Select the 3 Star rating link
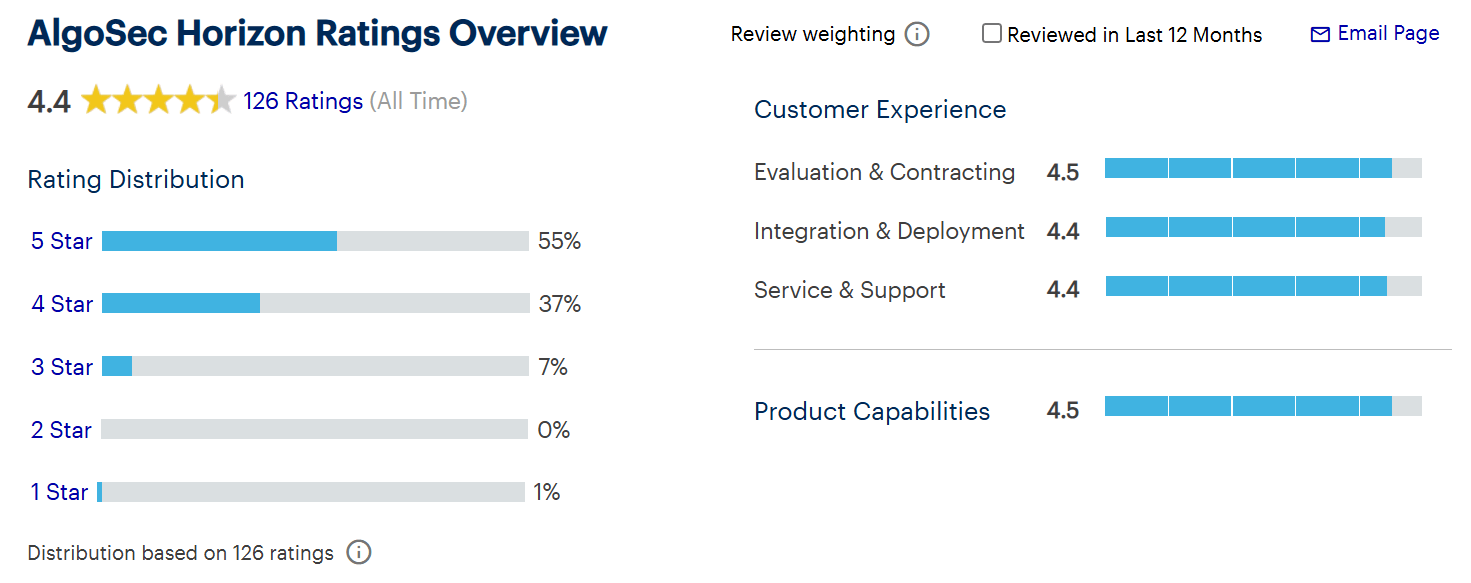 [x=61, y=367]
